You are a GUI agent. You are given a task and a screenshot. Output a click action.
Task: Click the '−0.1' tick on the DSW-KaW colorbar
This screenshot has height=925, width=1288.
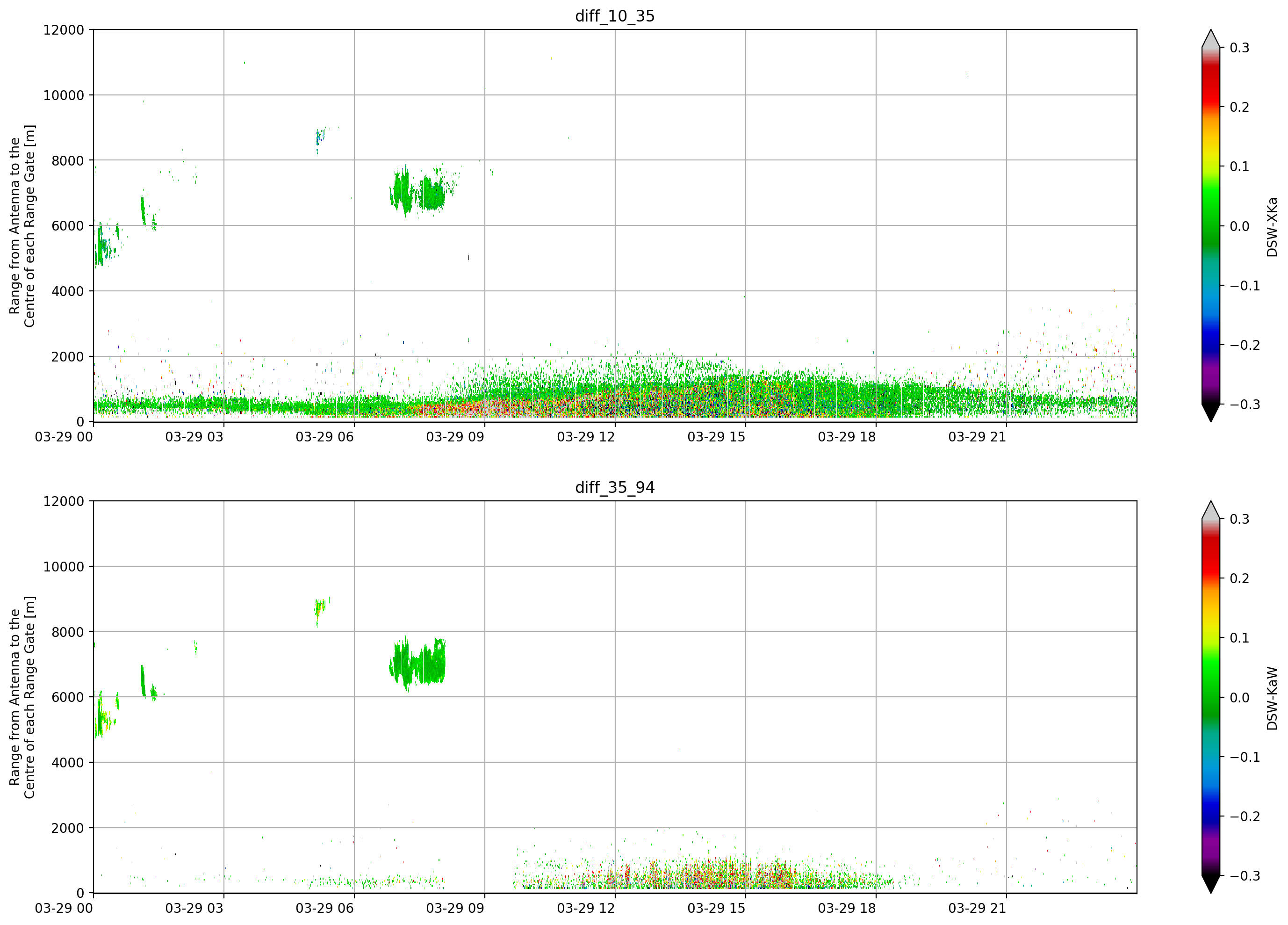coord(1245,758)
